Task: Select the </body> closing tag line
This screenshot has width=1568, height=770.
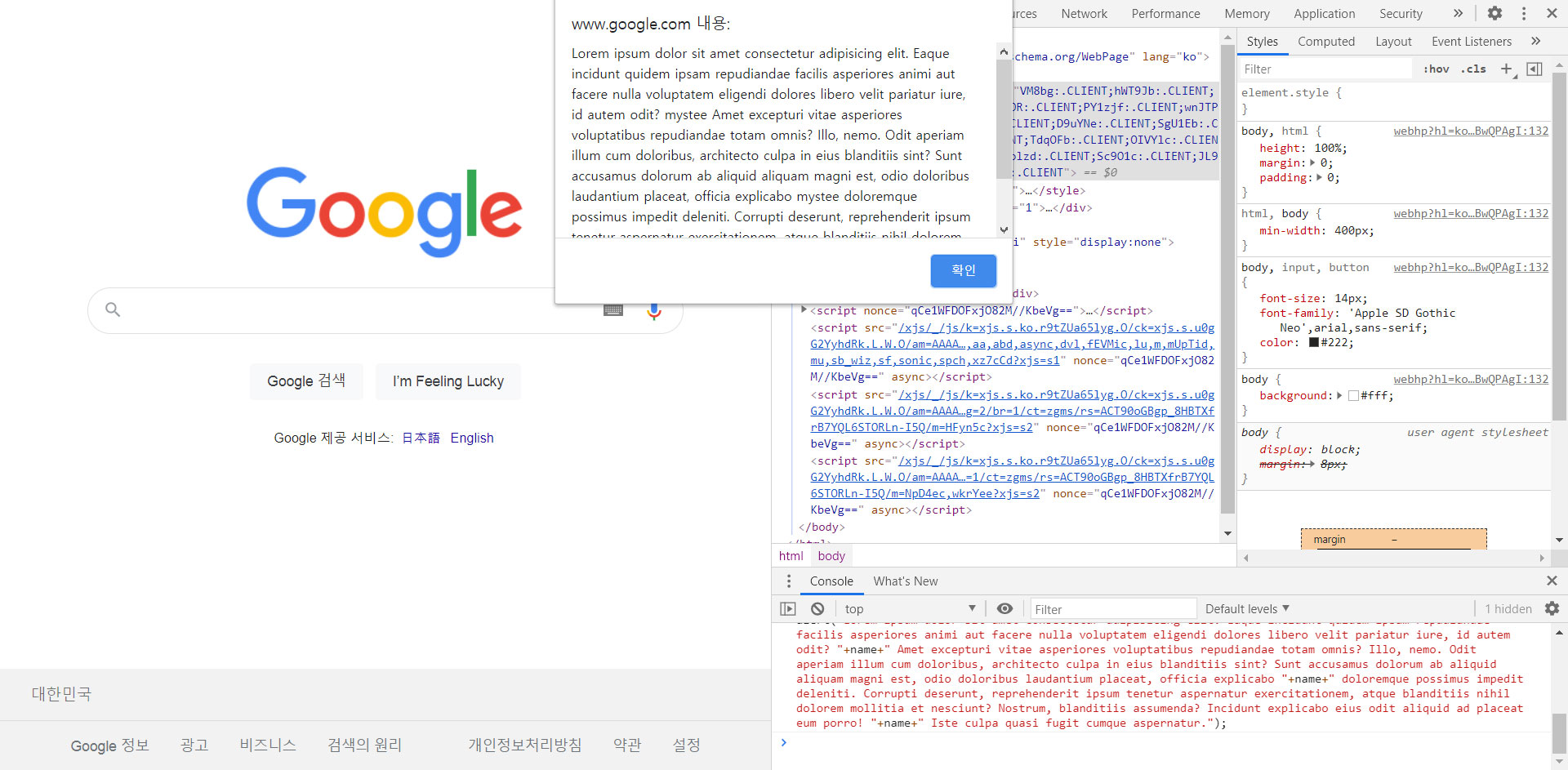Action: tap(822, 527)
